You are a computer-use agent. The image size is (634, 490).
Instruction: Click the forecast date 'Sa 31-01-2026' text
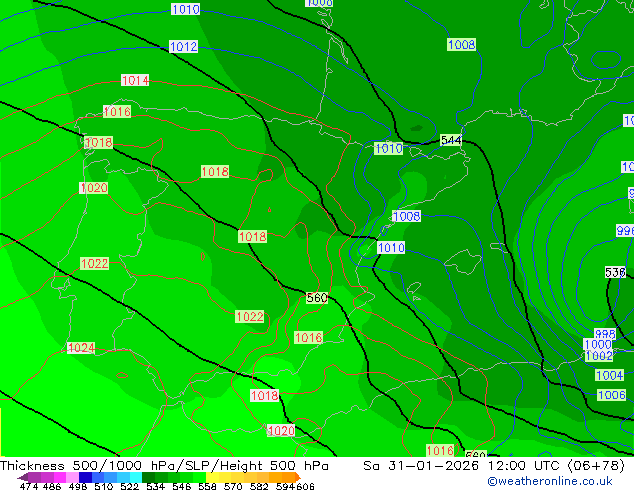[421, 466]
